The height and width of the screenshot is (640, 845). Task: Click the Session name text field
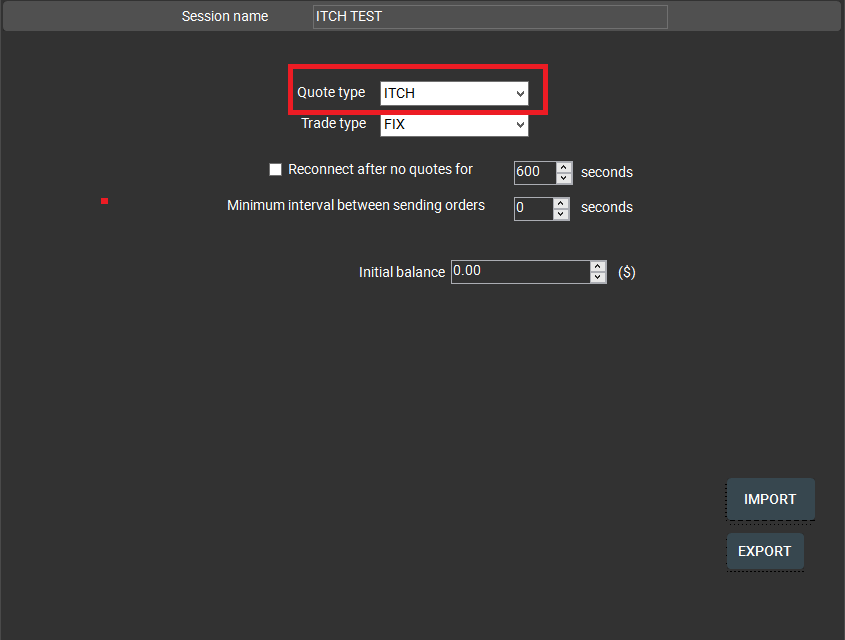pos(490,17)
